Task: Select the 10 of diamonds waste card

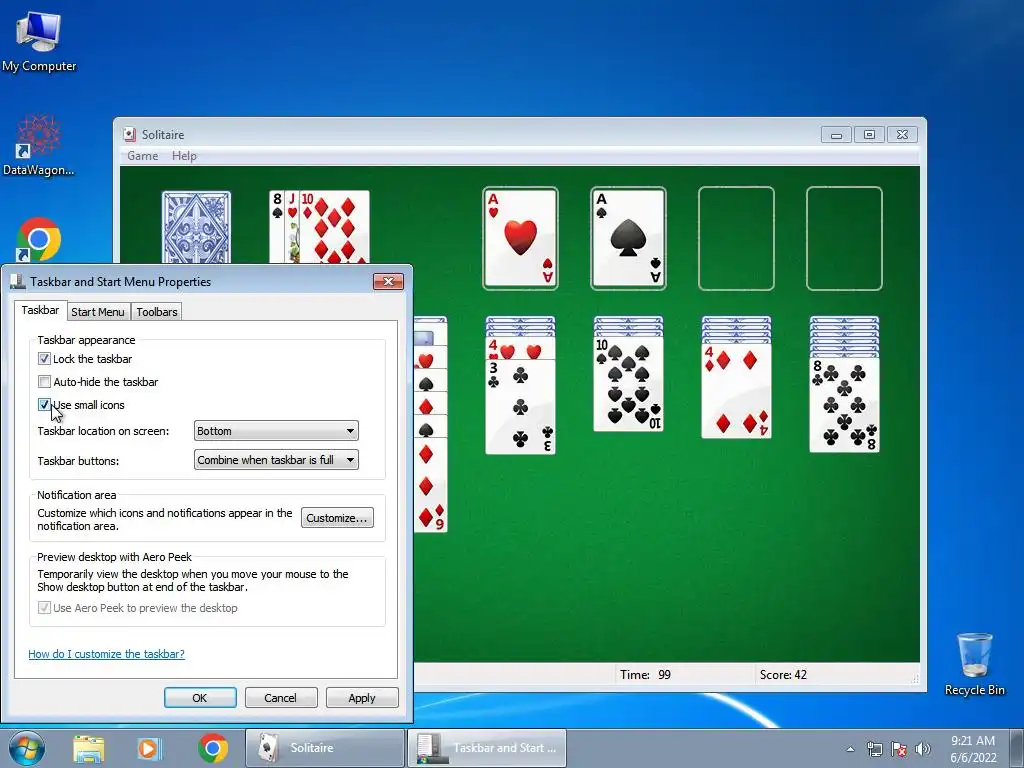Action: pos(334,227)
